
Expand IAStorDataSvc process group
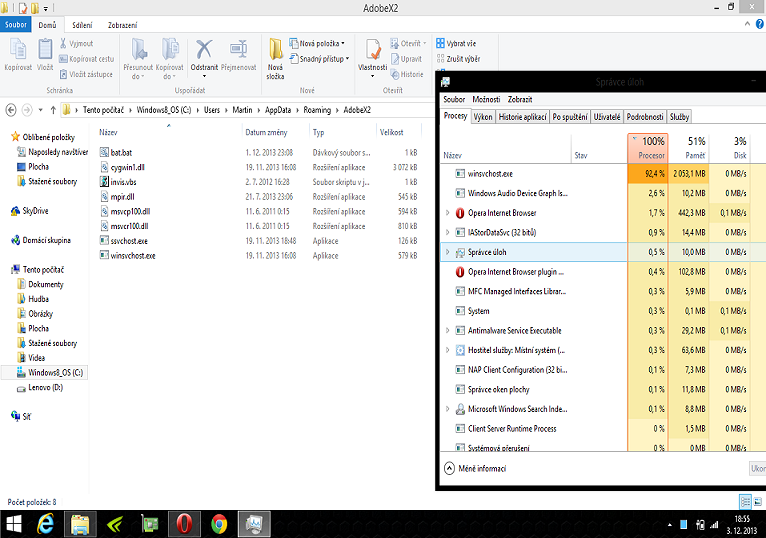tap(447, 233)
